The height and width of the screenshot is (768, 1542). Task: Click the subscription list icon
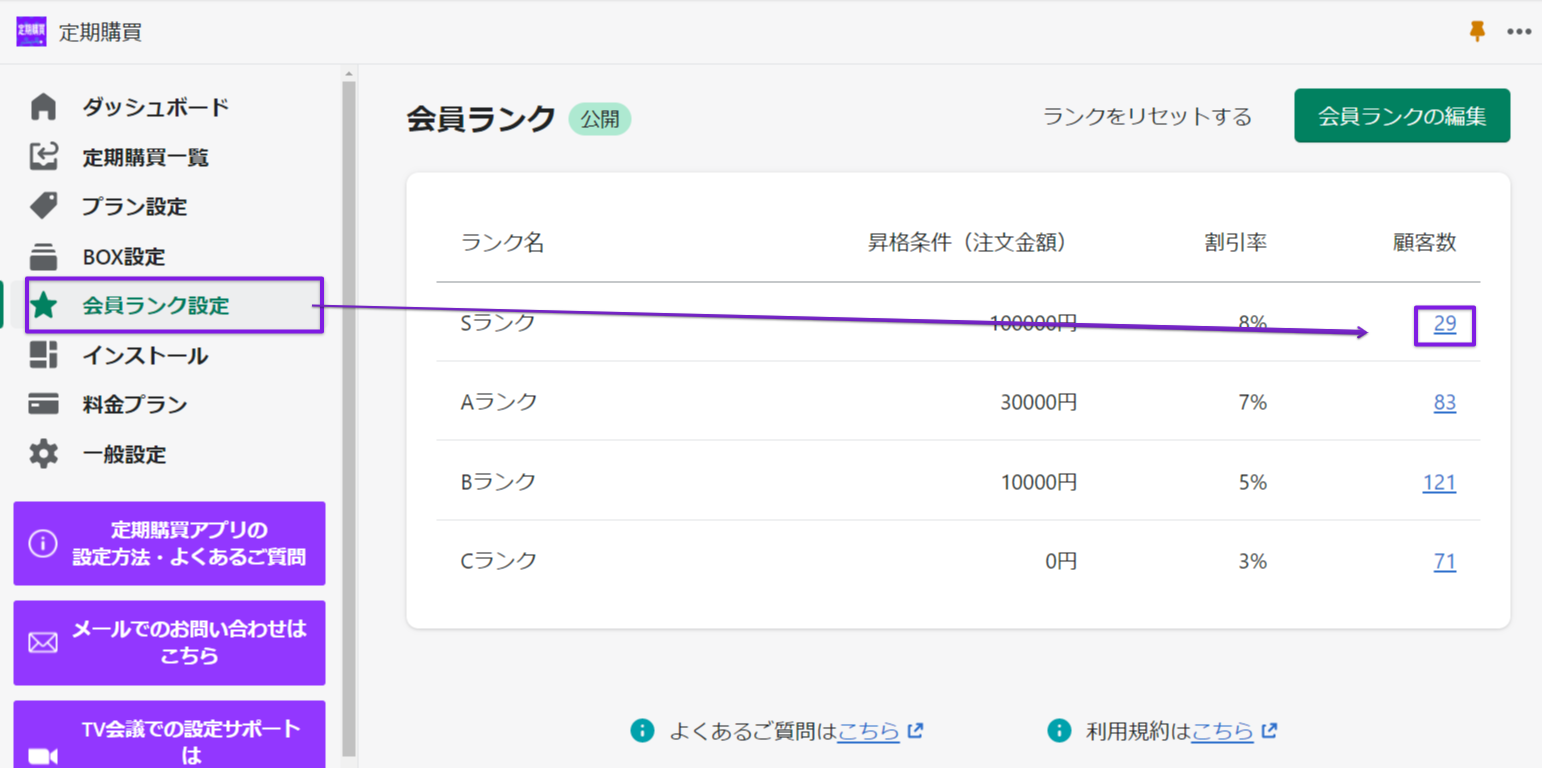pos(44,156)
